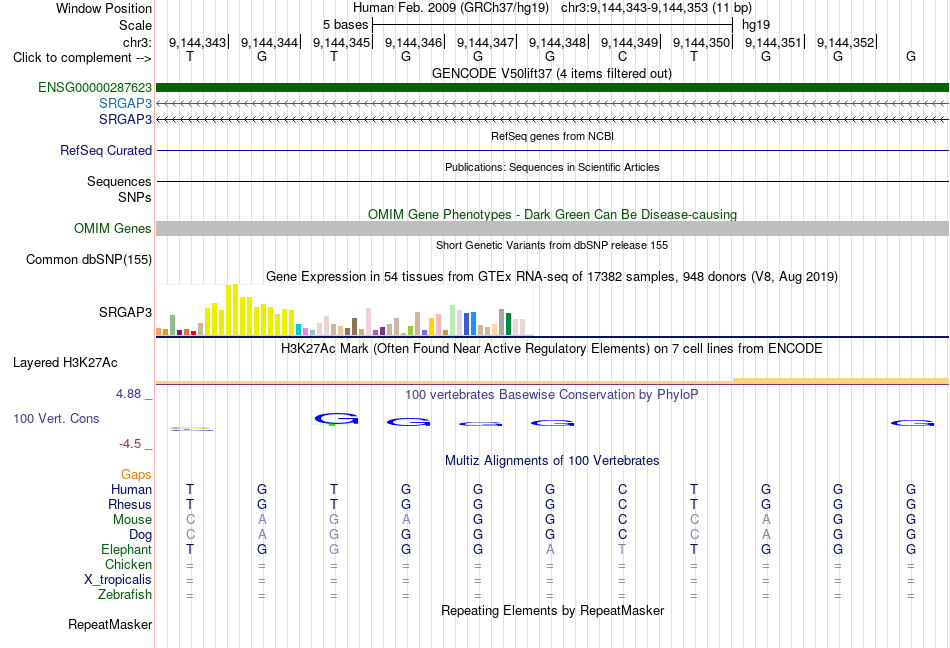Click the SNPs track label
This screenshot has height=648, width=950.
click(135, 197)
